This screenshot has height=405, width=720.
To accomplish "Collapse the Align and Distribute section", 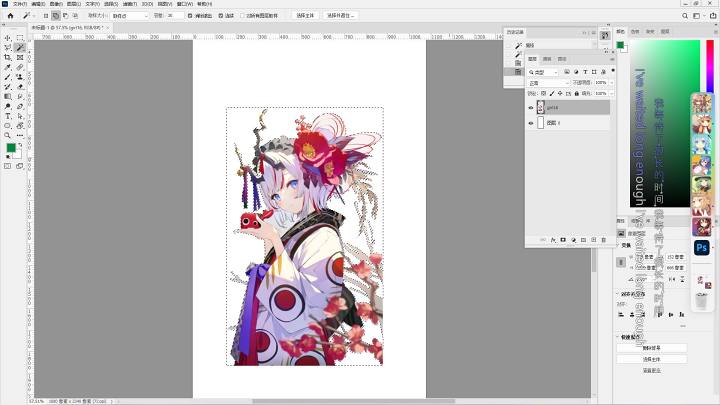I will 618,294.
